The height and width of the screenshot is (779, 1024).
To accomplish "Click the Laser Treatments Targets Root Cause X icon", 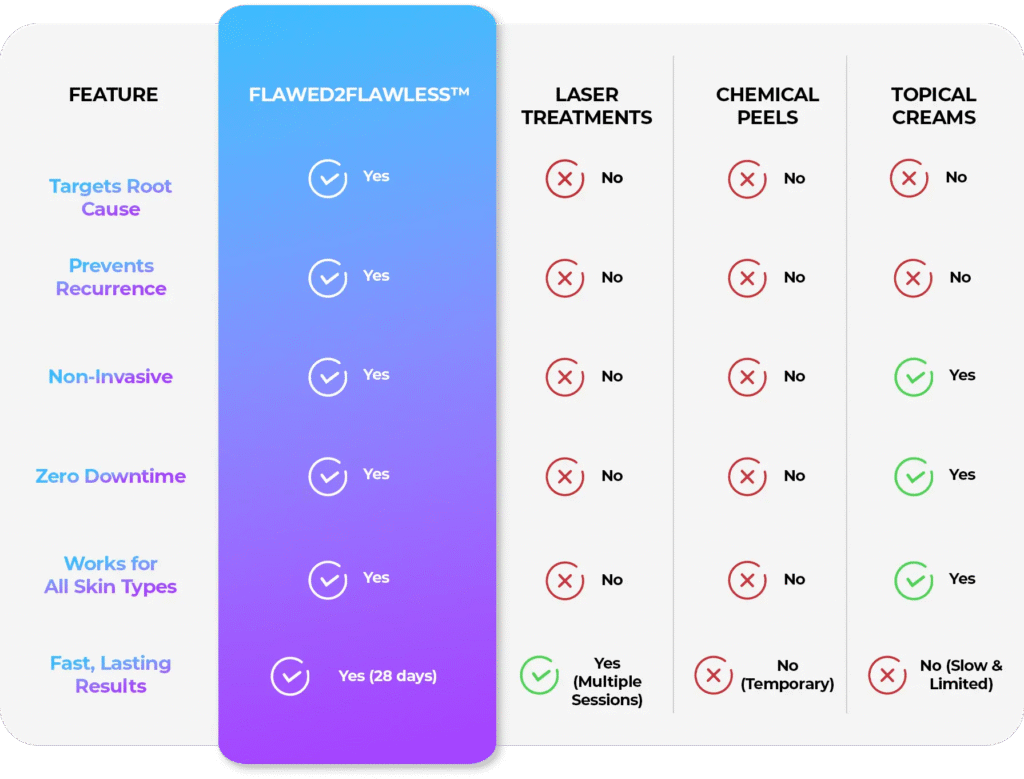I will 565,178.
